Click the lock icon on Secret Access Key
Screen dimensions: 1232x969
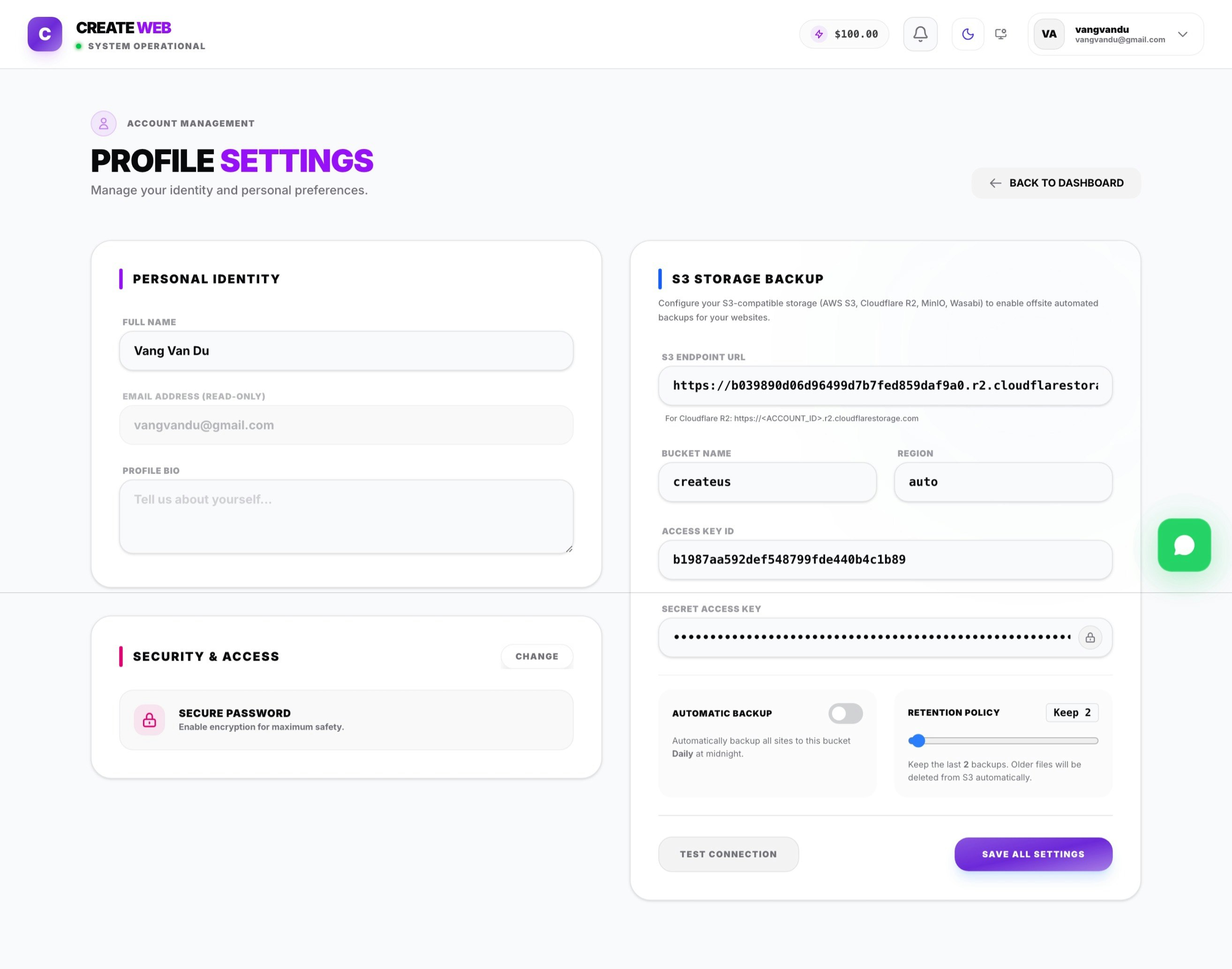click(x=1090, y=637)
